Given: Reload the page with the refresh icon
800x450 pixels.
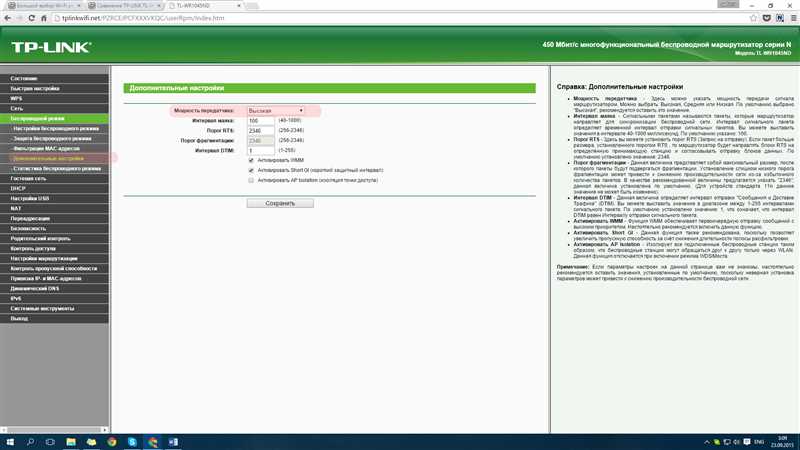Looking at the screenshot, I should [x=32, y=18].
